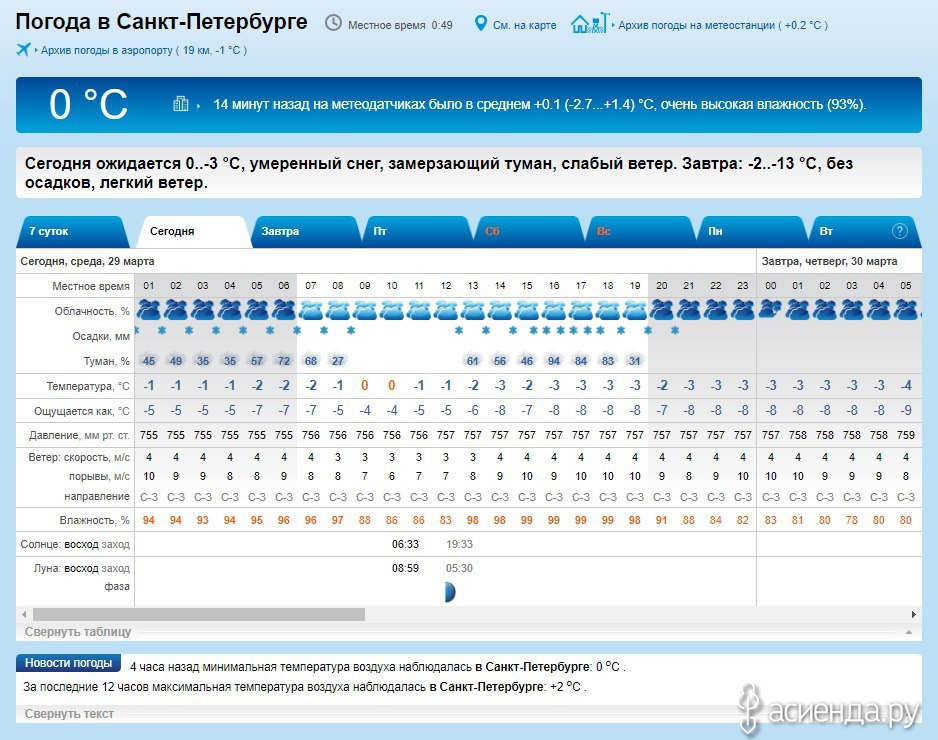
Task: Click cloud icon for hour 01 today
Action: coord(149,310)
